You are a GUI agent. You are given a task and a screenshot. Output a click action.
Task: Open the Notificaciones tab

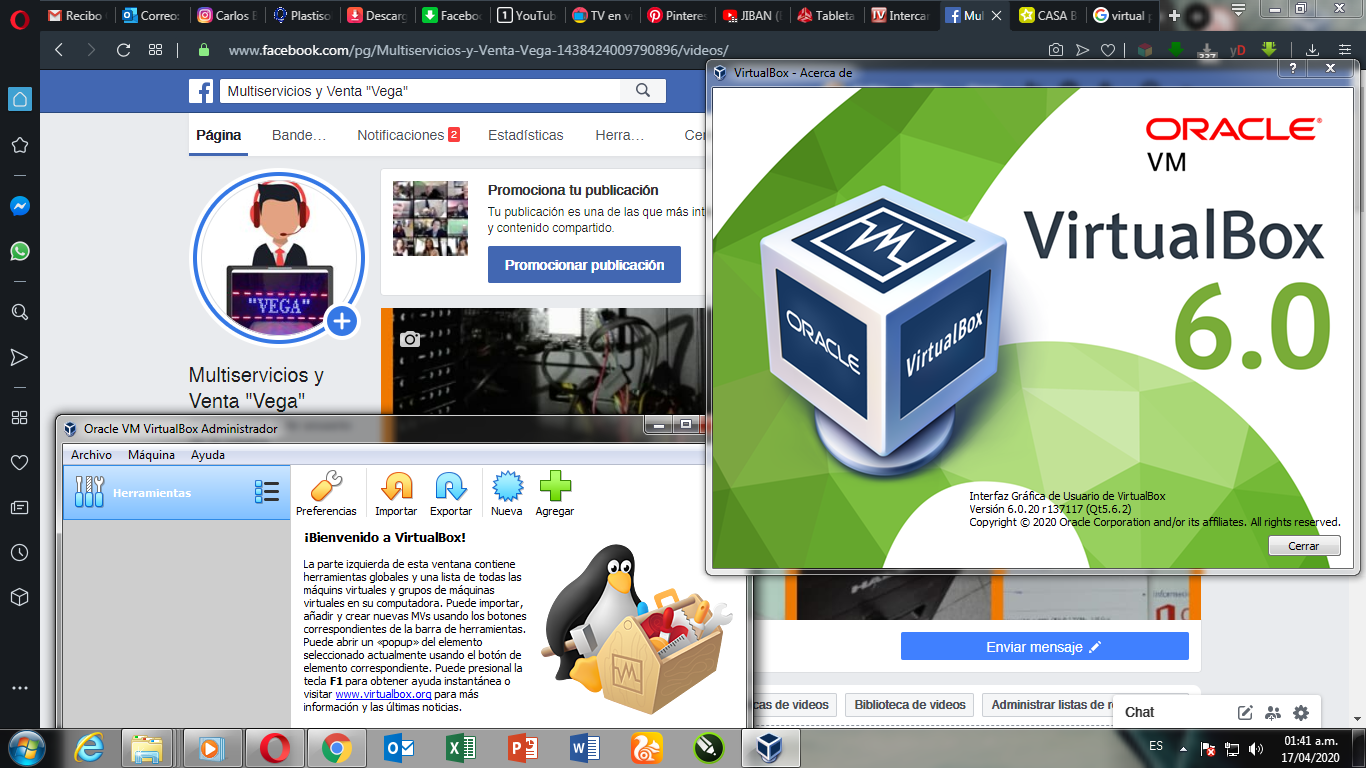point(408,135)
